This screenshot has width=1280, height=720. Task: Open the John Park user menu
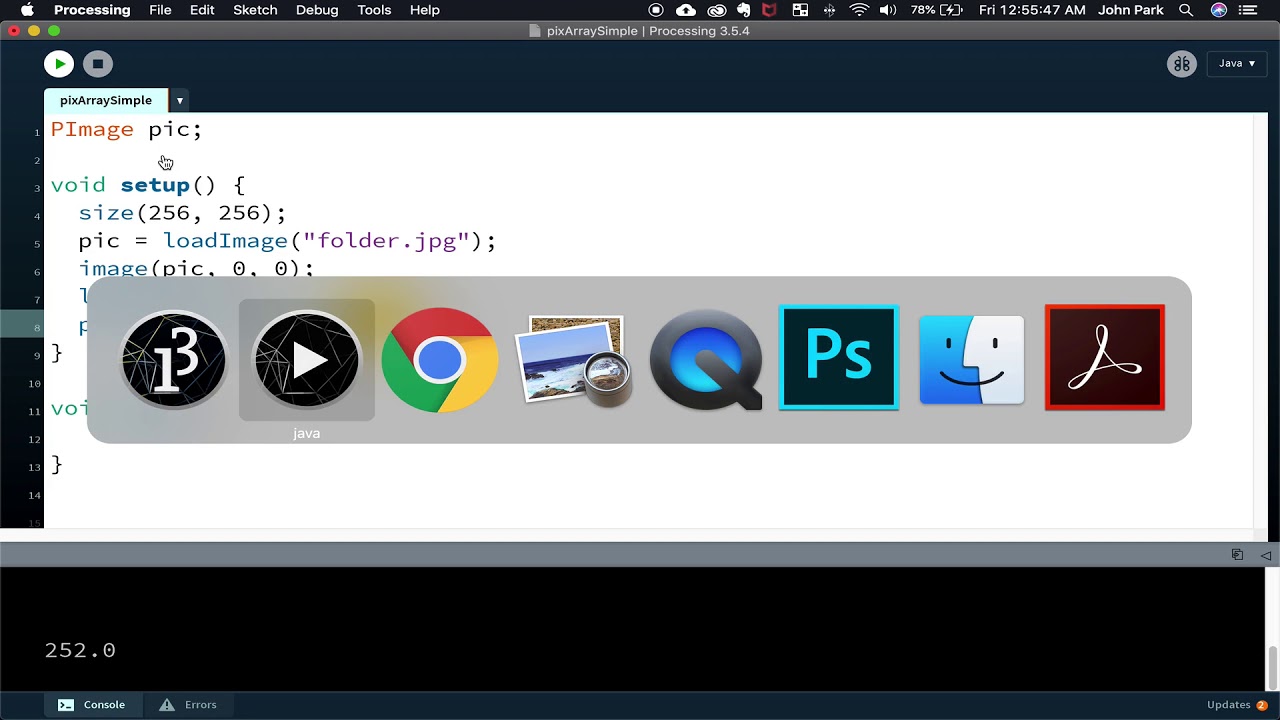1131,10
